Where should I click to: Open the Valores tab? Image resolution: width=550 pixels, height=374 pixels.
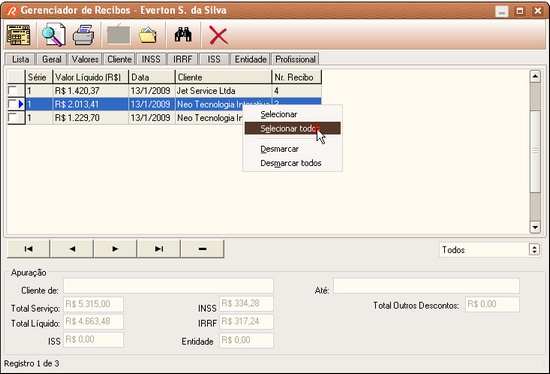pyautogui.click(x=85, y=59)
